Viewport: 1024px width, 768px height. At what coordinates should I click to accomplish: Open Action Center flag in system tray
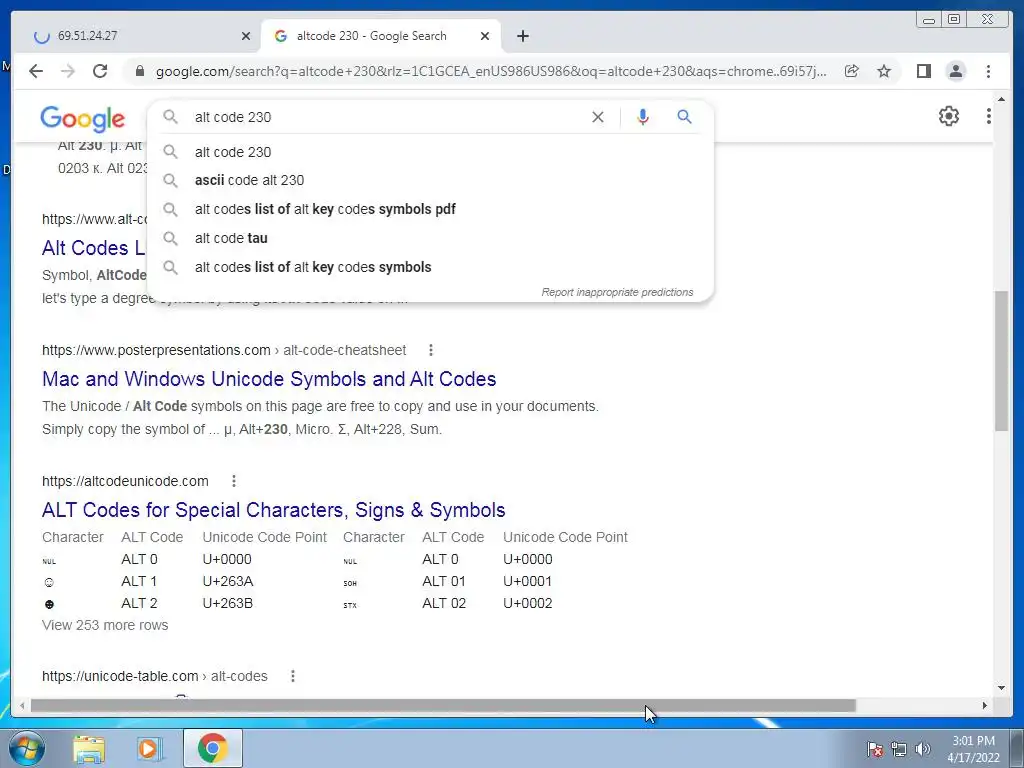[x=874, y=749]
